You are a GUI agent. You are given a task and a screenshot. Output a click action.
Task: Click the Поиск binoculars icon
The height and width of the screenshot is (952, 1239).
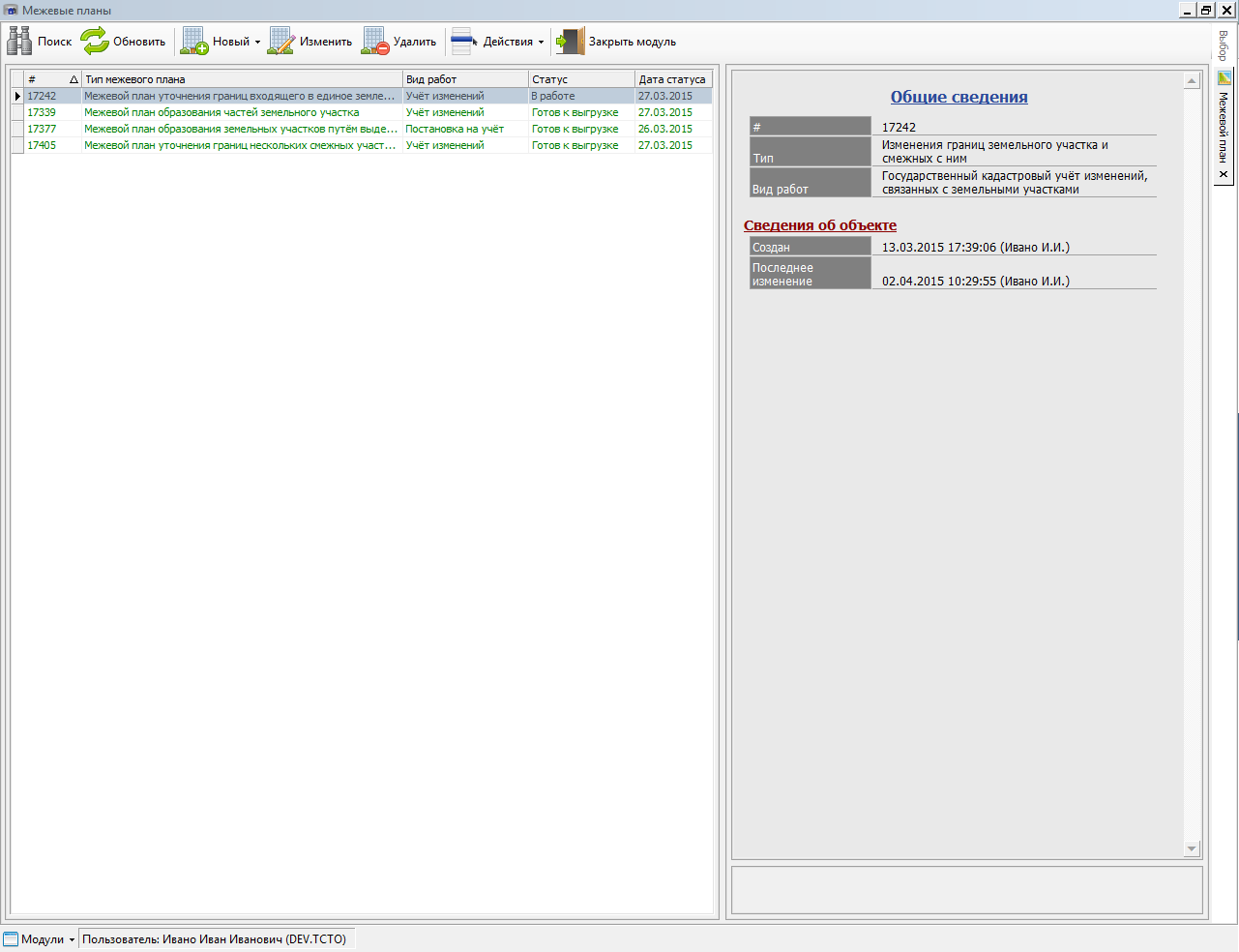(19, 42)
